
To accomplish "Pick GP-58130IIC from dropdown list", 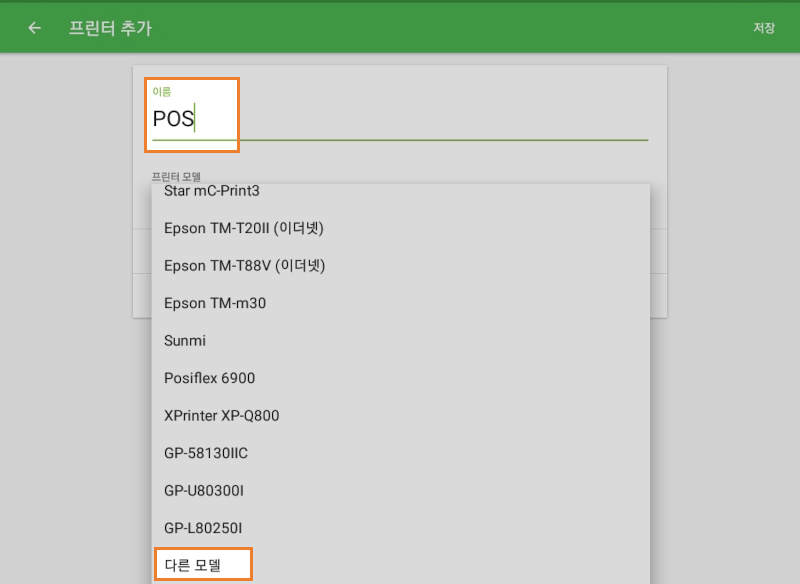I will click(x=401, y=453).
